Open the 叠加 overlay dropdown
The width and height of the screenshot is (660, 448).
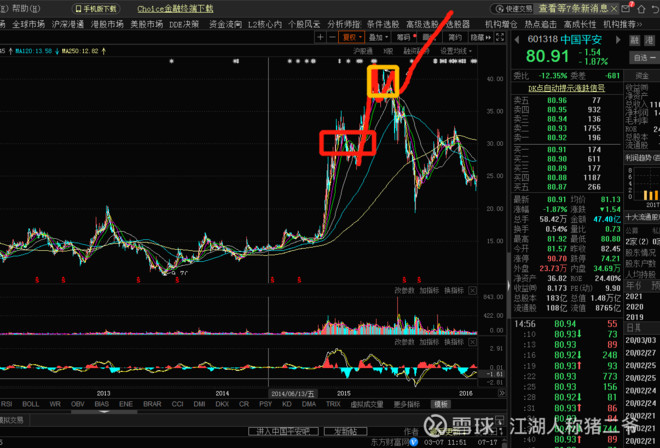pyautogui.click(x=378, y=37)
